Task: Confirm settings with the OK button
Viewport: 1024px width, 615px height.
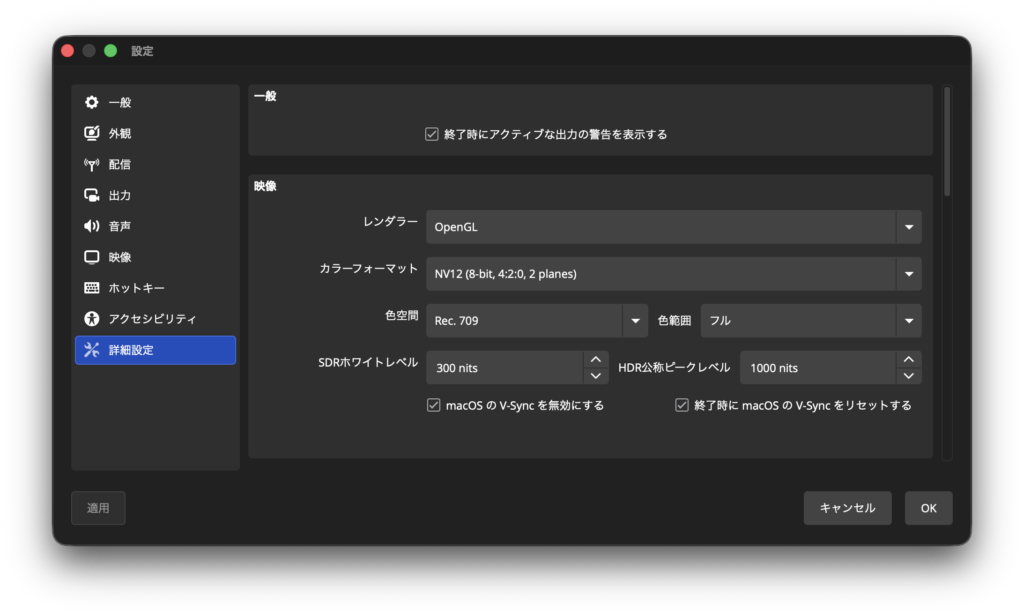Action: tap(928, 508)
